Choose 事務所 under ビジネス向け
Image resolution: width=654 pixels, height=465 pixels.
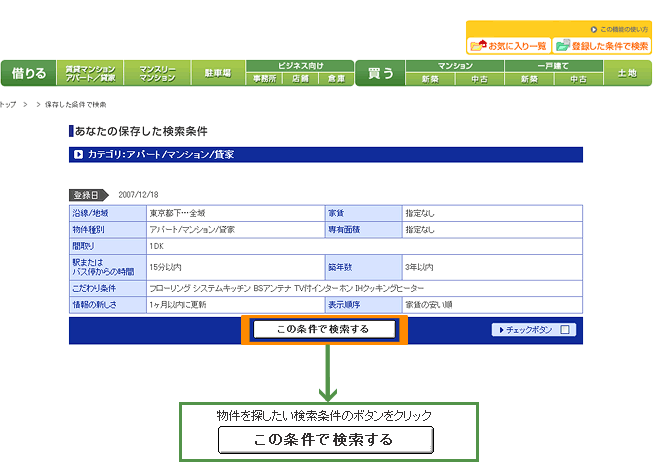(263, 79)
